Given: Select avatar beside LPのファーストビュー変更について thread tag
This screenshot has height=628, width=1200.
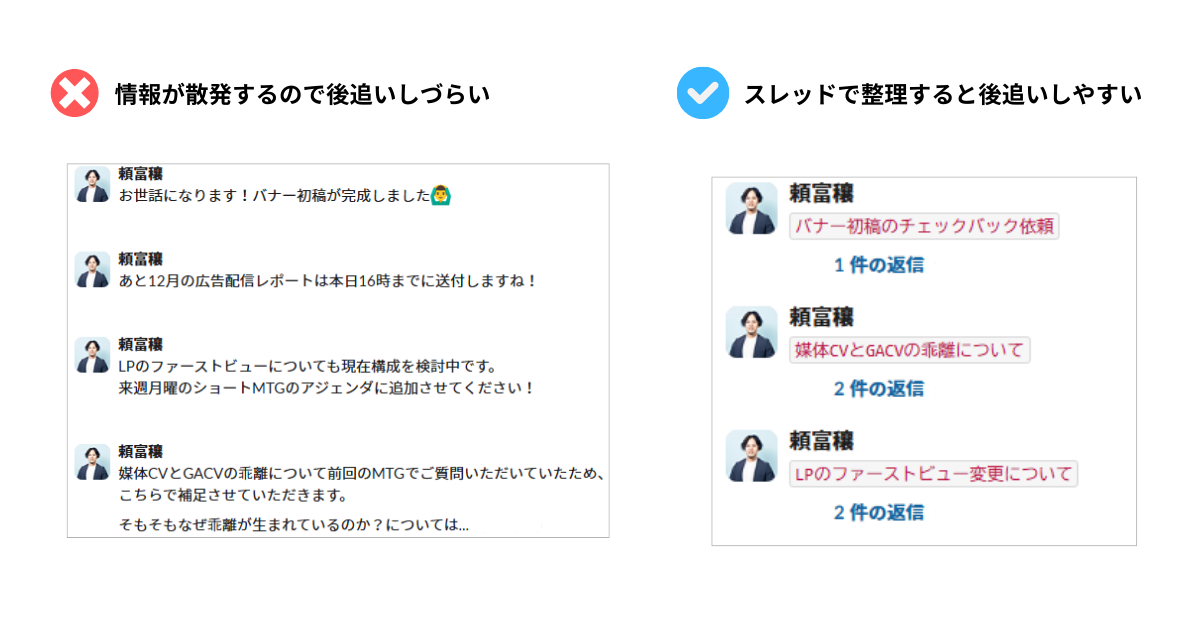Looking at the screenshot, I should click(751, 456).
